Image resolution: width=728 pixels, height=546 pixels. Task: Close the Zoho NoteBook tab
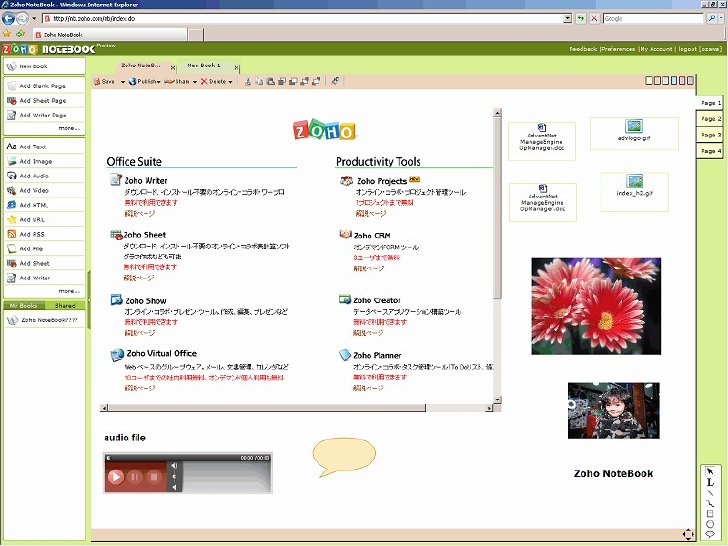click(x=173, y=68)
